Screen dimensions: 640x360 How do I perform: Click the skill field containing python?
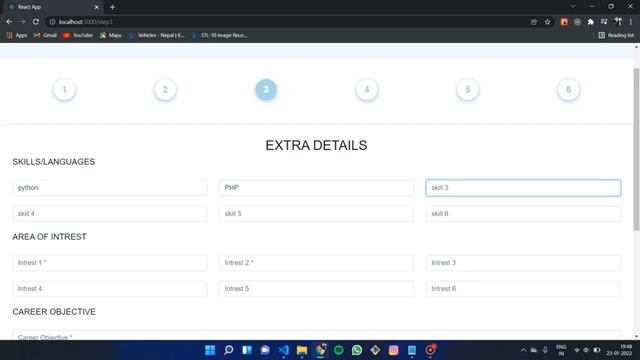coord(110,188)
